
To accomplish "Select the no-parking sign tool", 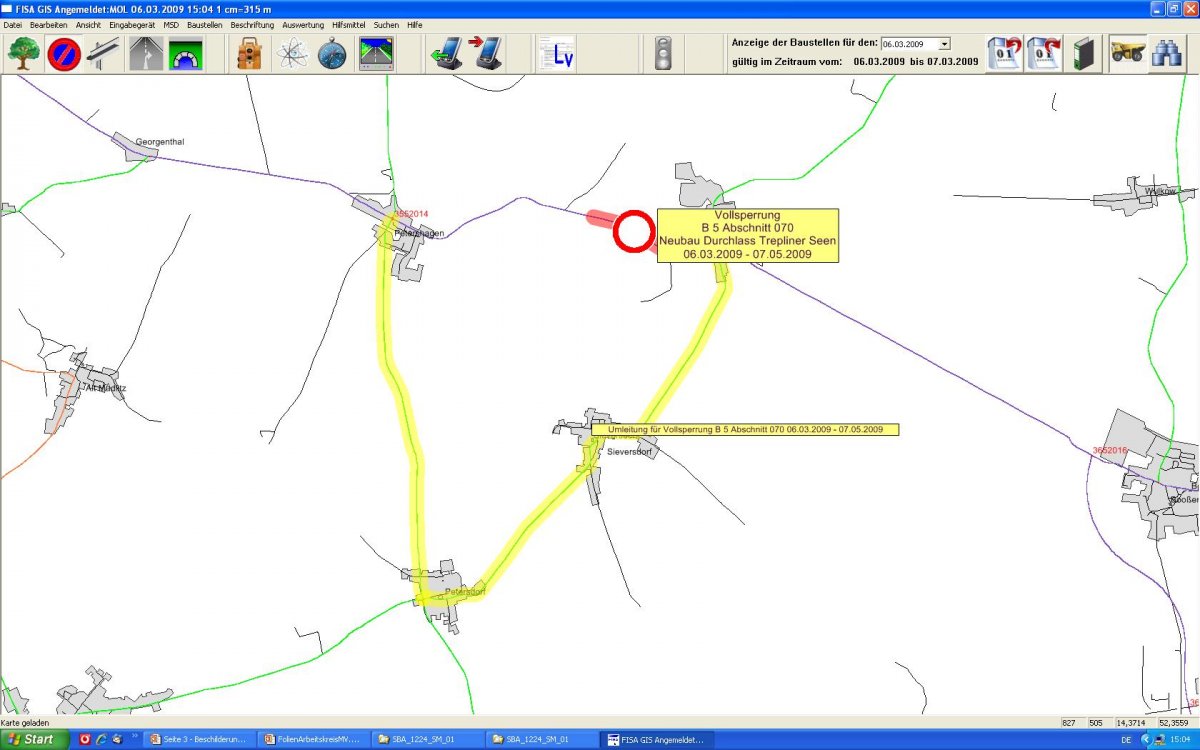I will point(64,53).
